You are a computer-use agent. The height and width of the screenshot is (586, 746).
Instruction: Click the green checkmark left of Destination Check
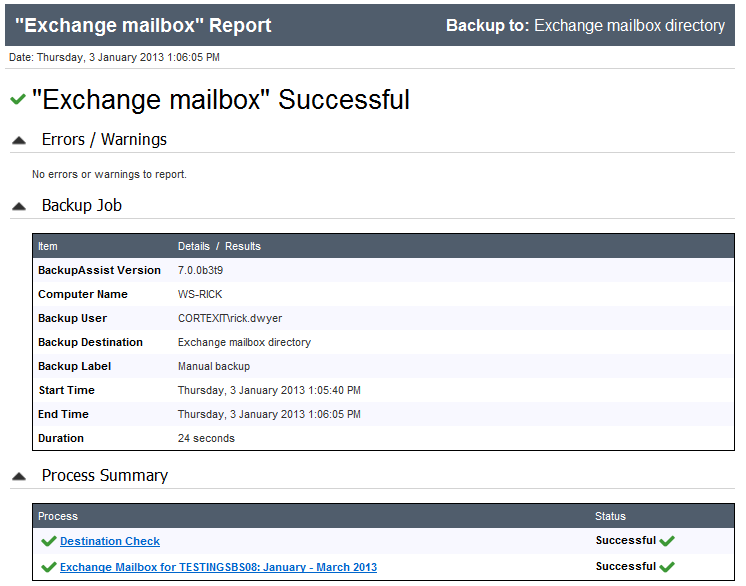click(x=49, y=541)
